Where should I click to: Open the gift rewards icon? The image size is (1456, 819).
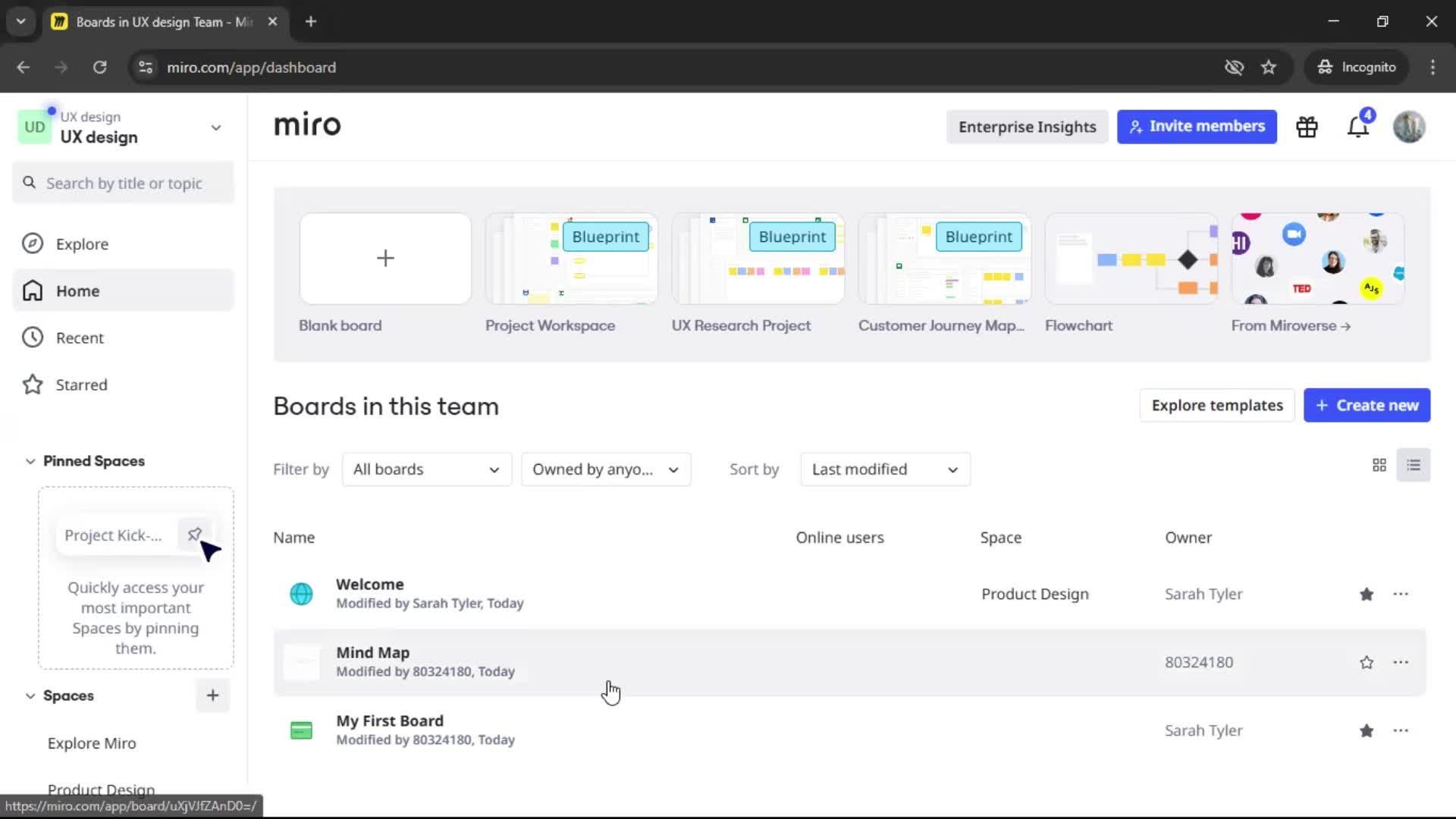click(x=1307, y=127)
